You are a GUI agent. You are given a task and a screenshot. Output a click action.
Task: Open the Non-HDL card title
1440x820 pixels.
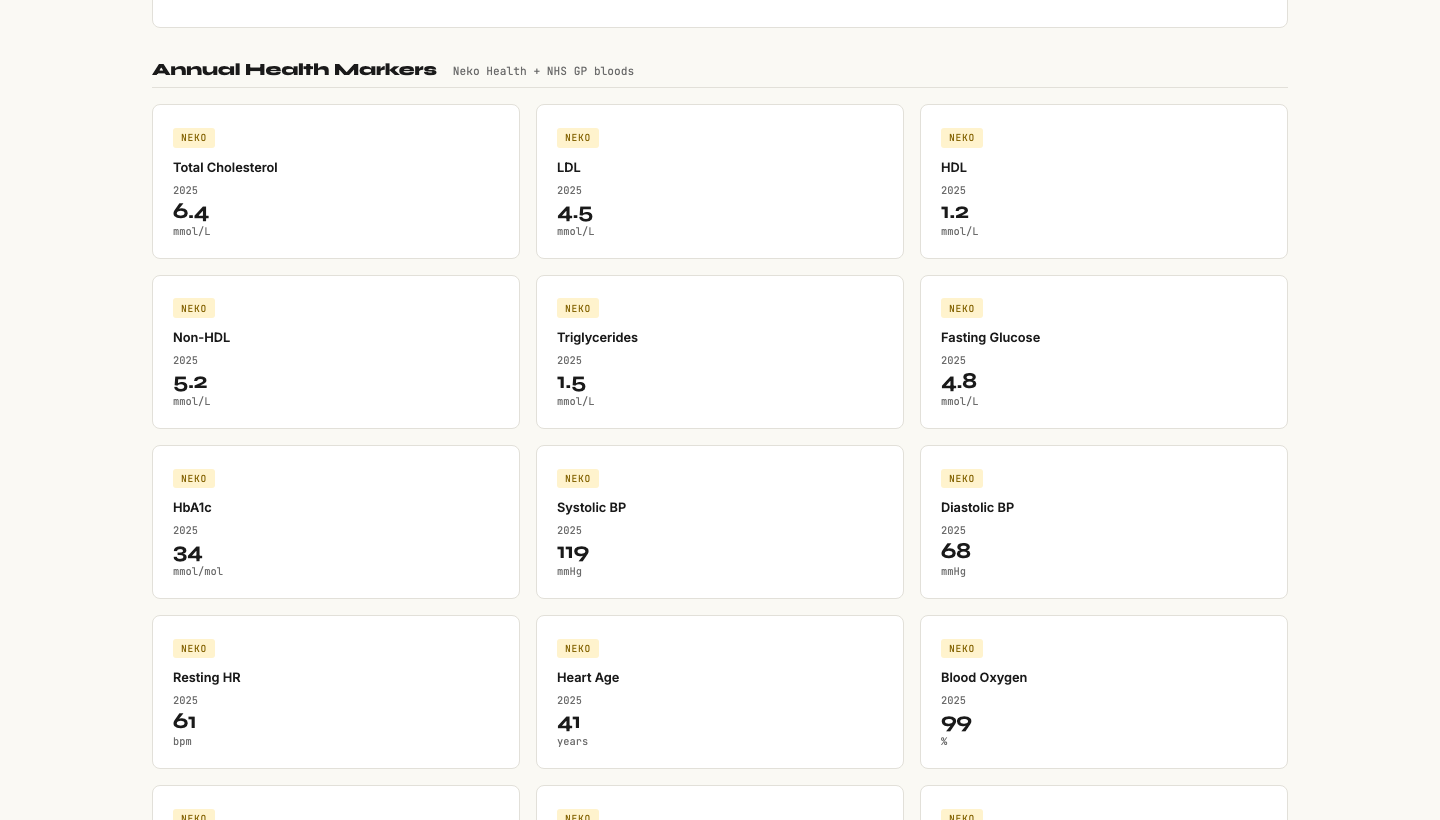[201, 338]
